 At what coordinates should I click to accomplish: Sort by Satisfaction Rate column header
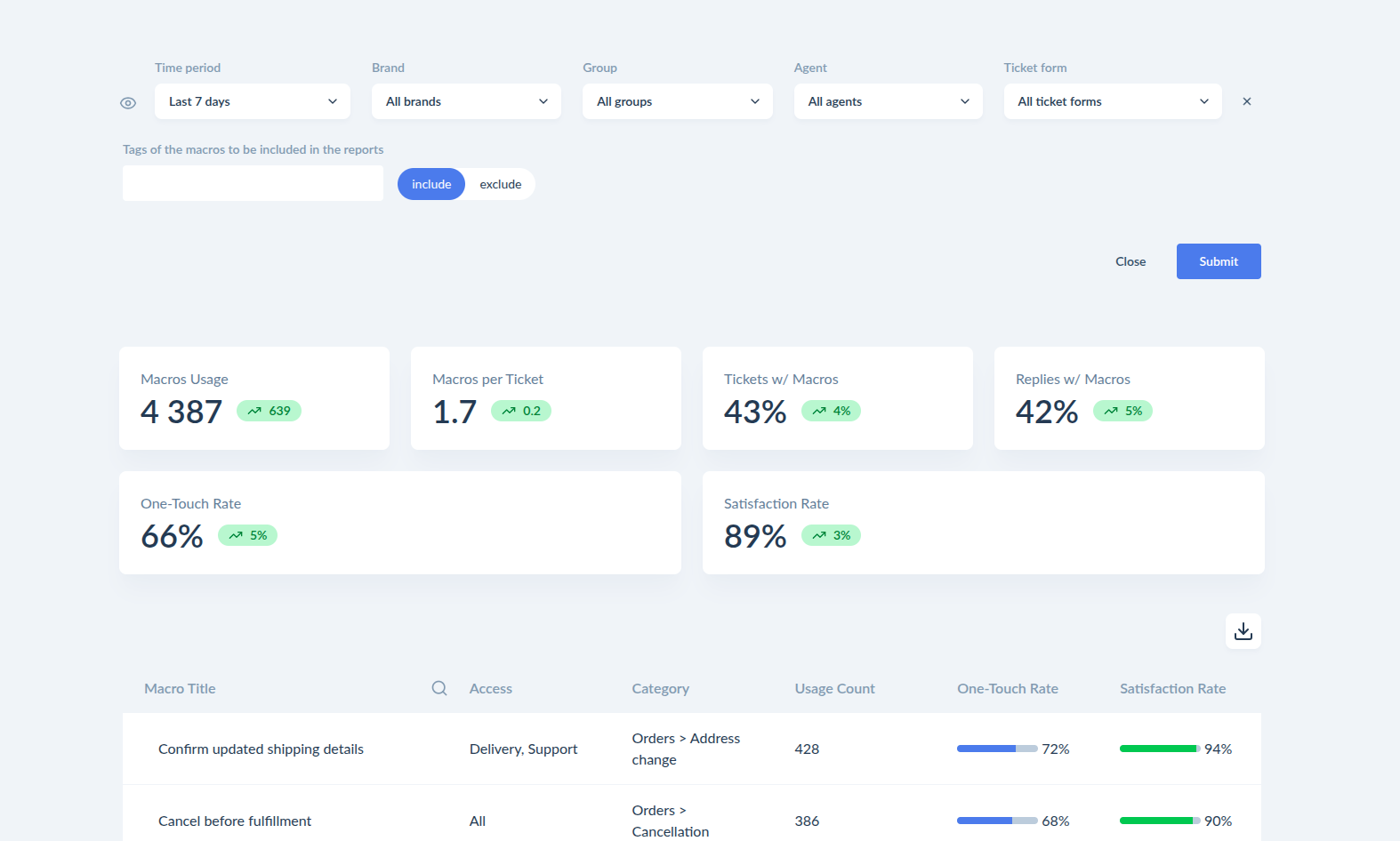coord(1172,688)
